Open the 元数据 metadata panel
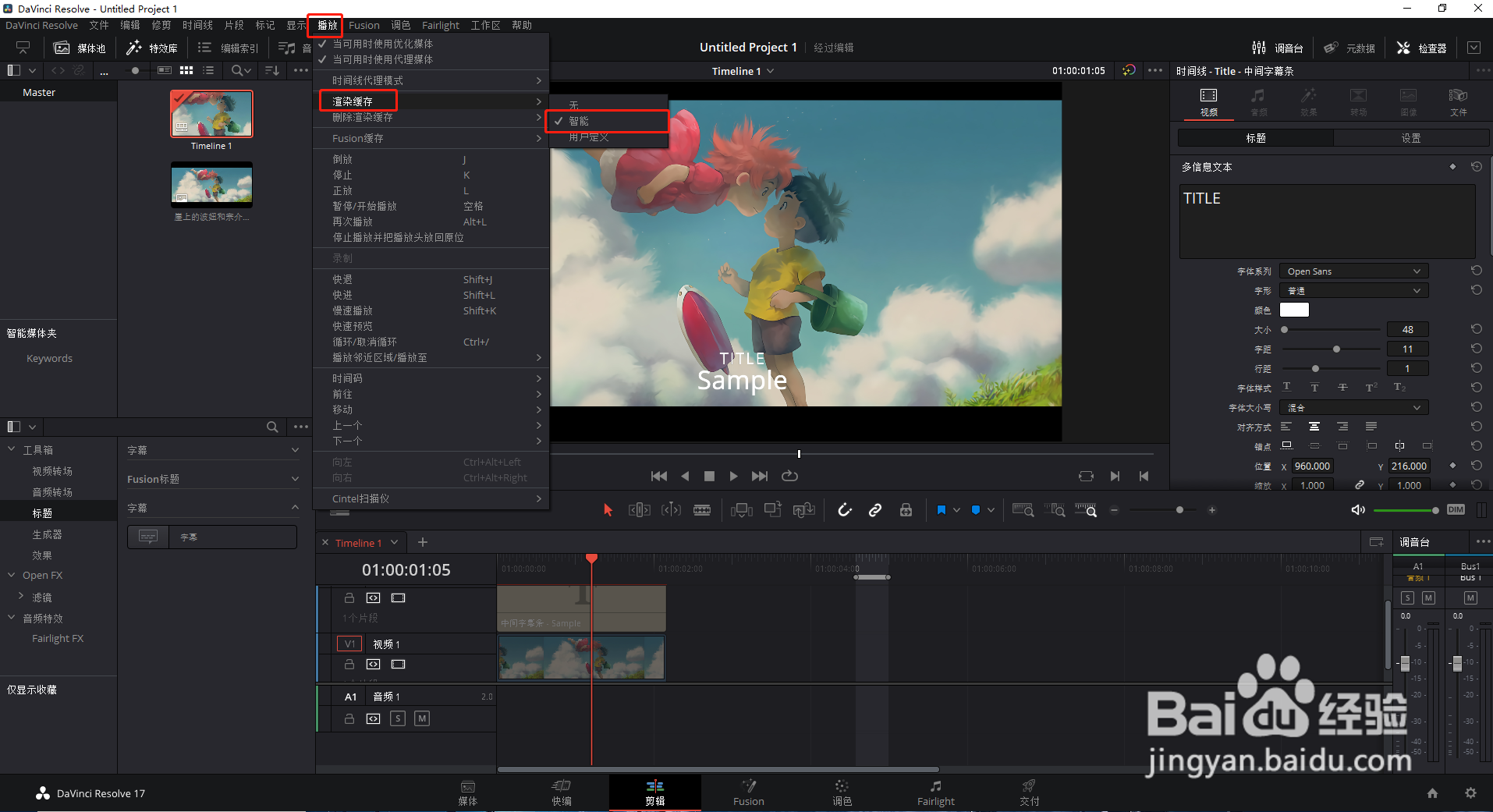 coord(1349,48)
